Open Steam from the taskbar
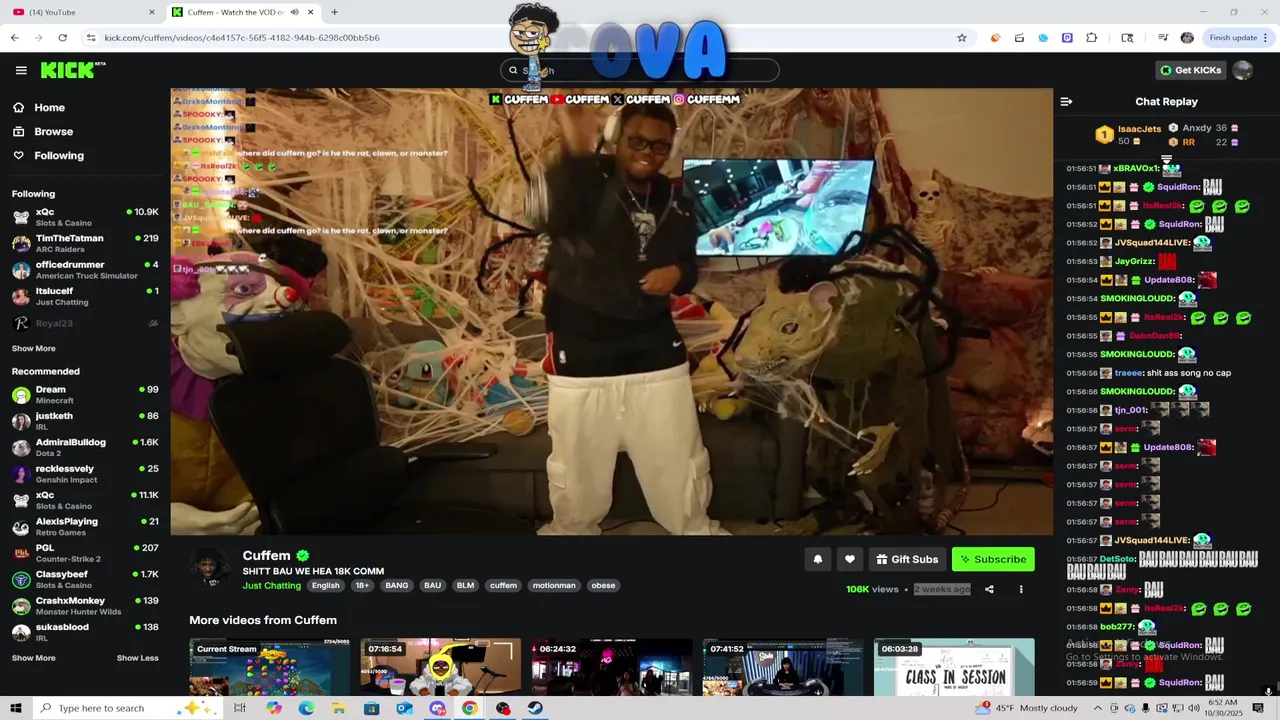This screenshot has height=720, width=1280. coord(536,708)
